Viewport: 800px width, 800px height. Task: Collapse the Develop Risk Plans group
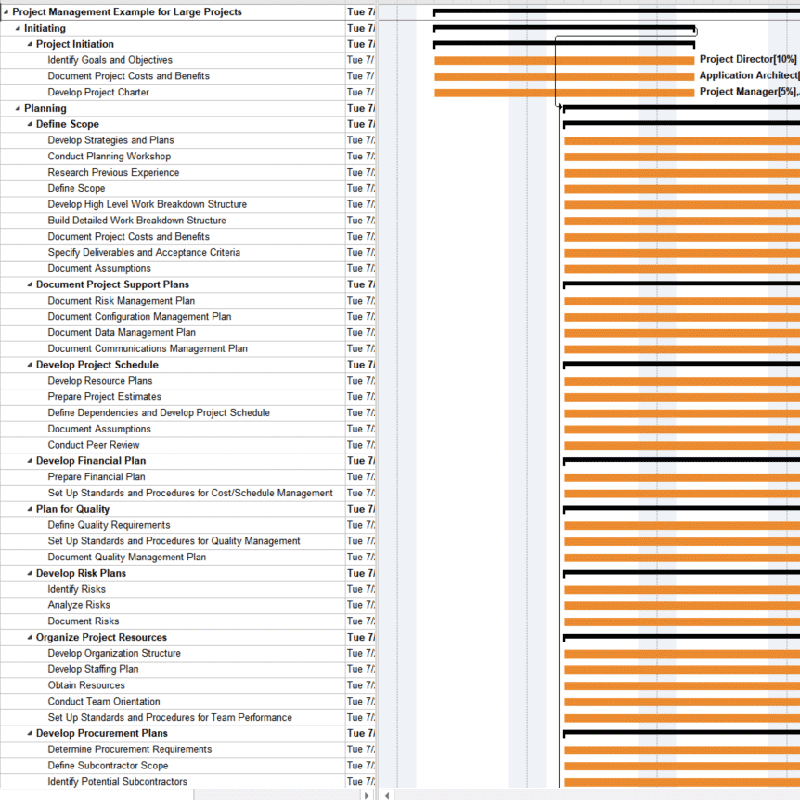30,573
